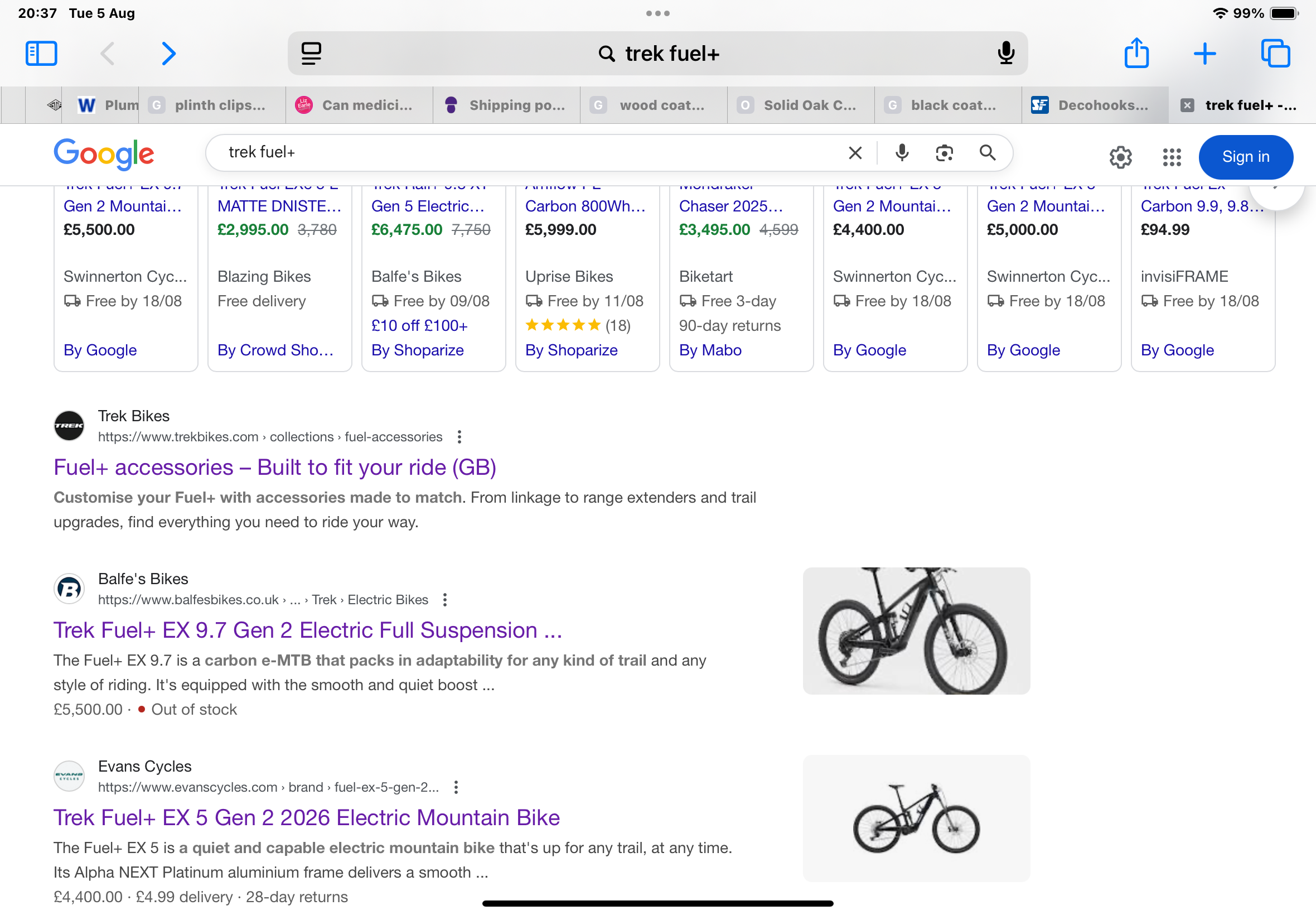1316x915 pixels.
Task: Open the trekbikes.com fuel-accessories URL
Action: point(270,437)
